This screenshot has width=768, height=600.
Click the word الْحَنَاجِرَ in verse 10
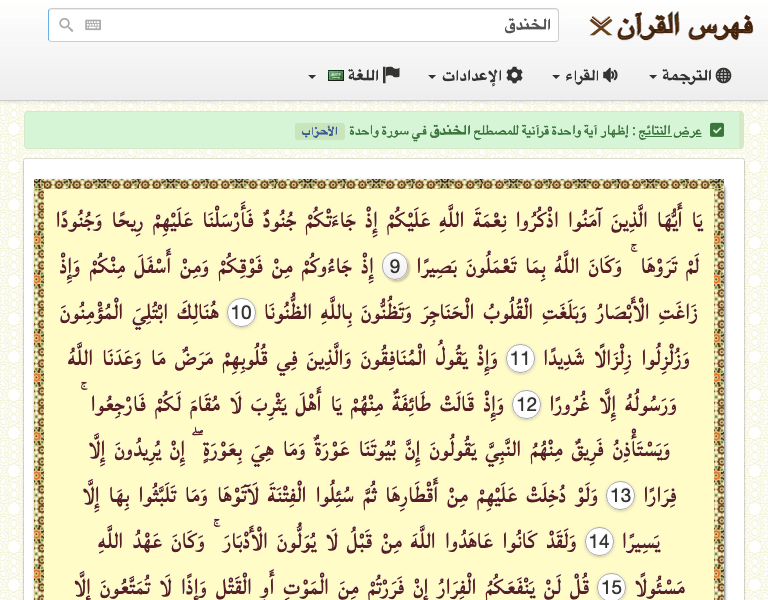point(448,312)
